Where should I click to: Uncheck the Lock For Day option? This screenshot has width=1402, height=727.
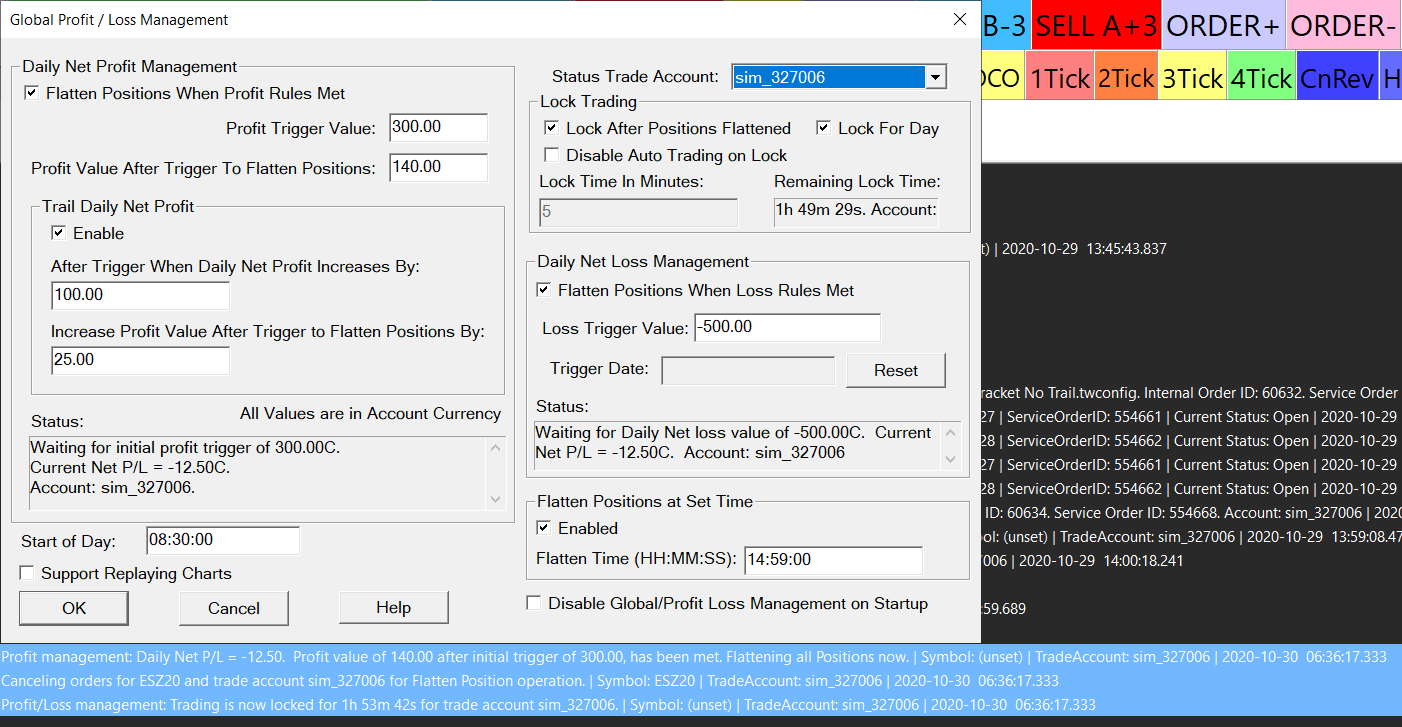823,128
